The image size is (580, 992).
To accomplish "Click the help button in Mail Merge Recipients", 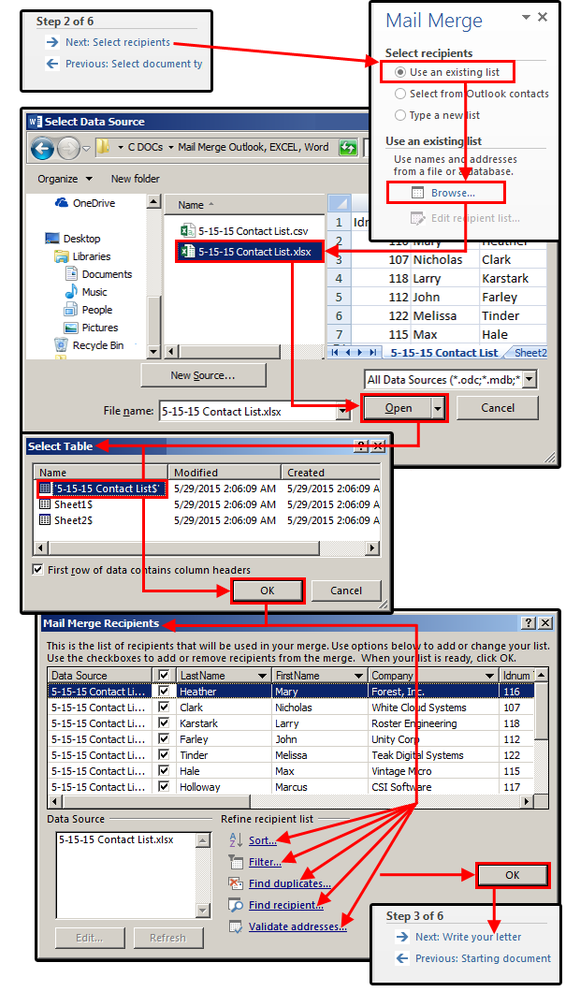I will (529, 623).
